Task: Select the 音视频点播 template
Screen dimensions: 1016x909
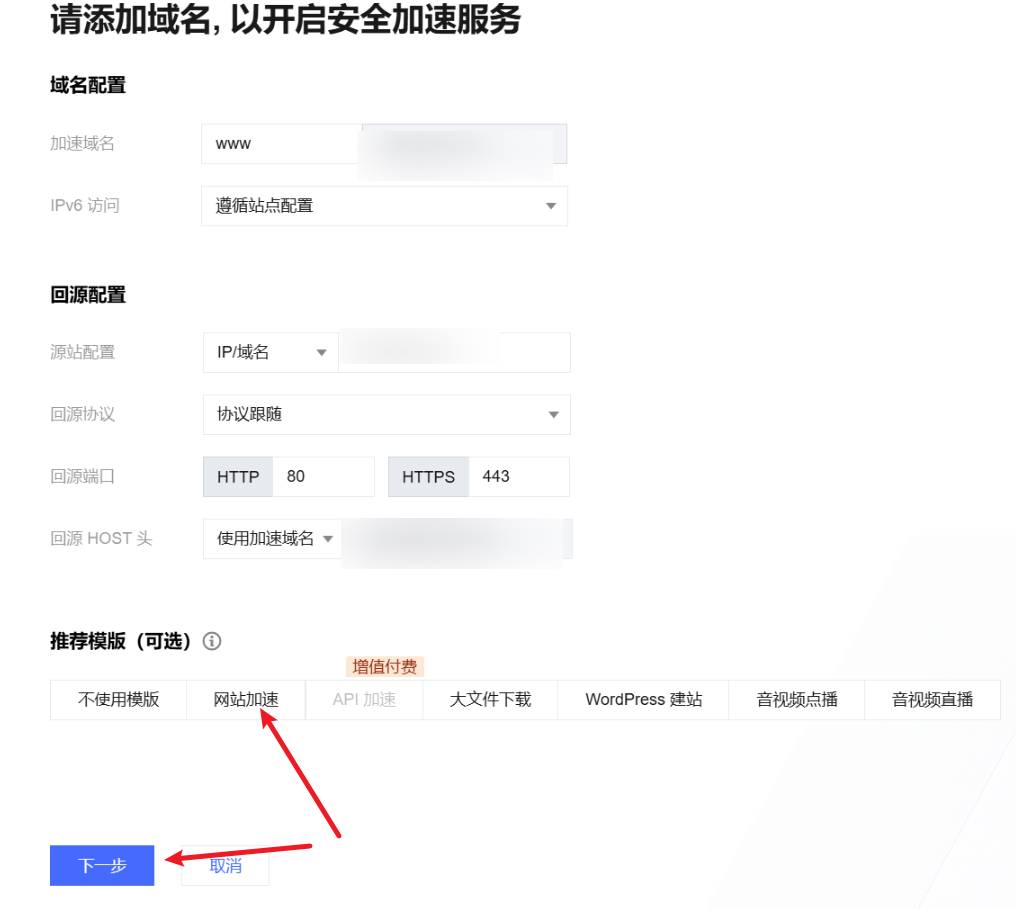Action: coord(797,700)
